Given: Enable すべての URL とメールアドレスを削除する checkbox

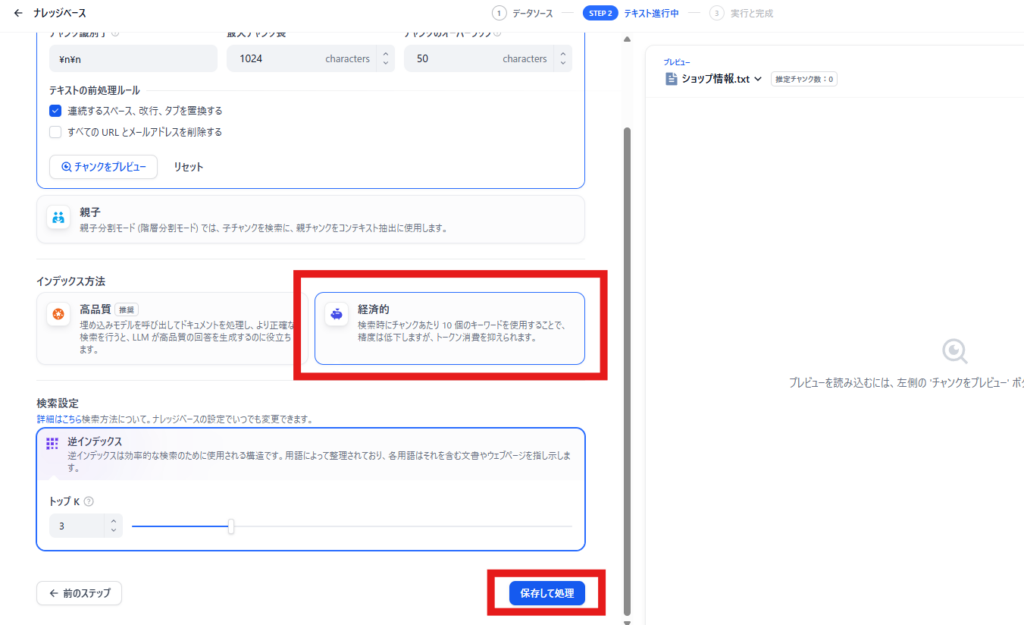Looking at the screenshot, I should pyautogui.click(x=56, y=132).
